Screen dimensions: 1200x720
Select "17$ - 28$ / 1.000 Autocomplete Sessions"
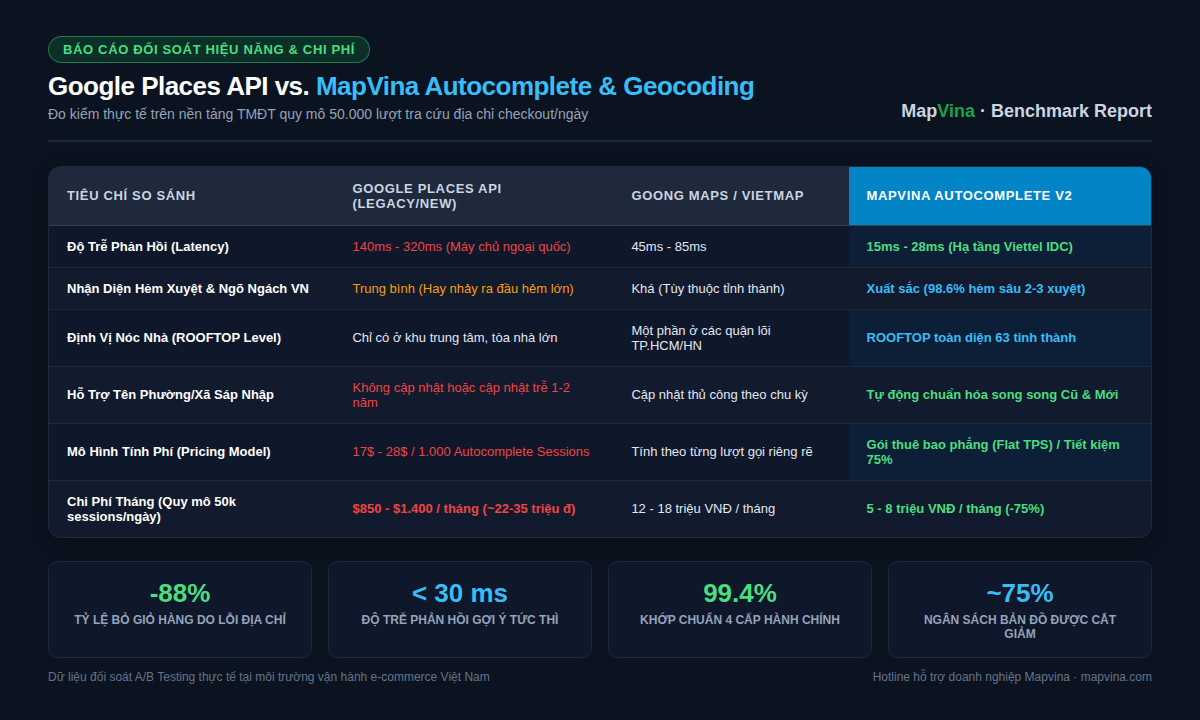(x=471, y=452)
